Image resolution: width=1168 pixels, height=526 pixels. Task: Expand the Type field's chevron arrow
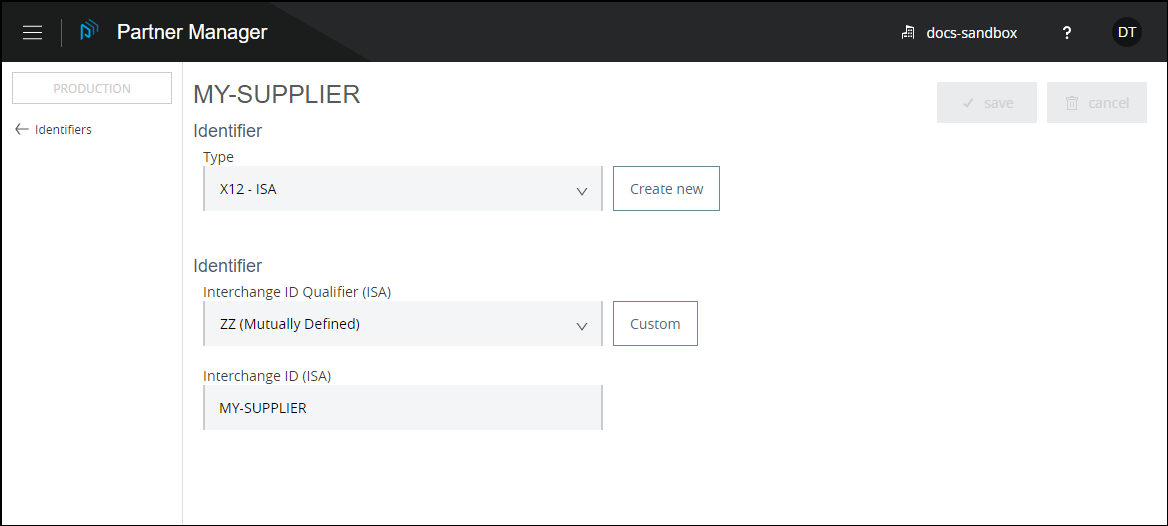tap(582, 191)
